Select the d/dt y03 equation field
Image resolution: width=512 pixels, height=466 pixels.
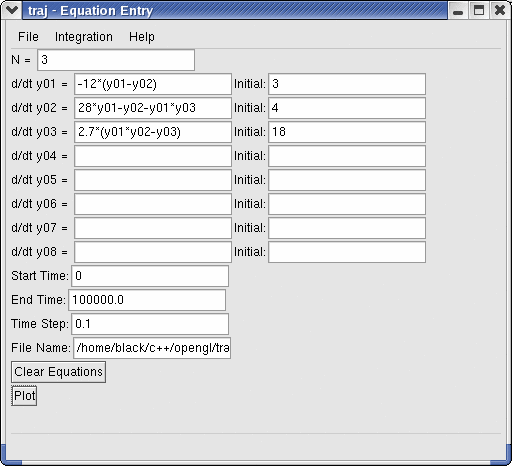point(153,132)
